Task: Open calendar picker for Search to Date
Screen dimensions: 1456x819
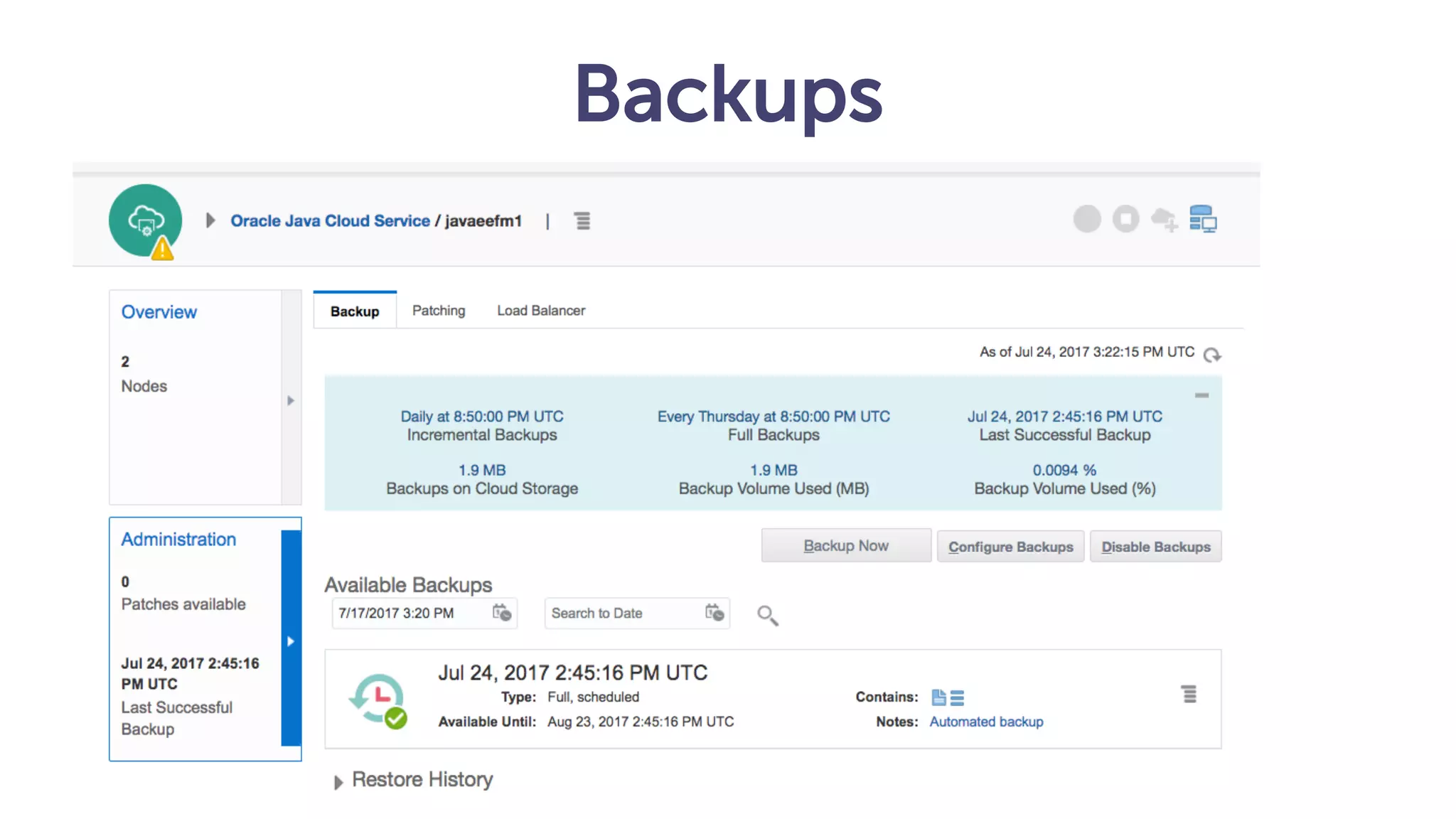Action: coord(714,613)
